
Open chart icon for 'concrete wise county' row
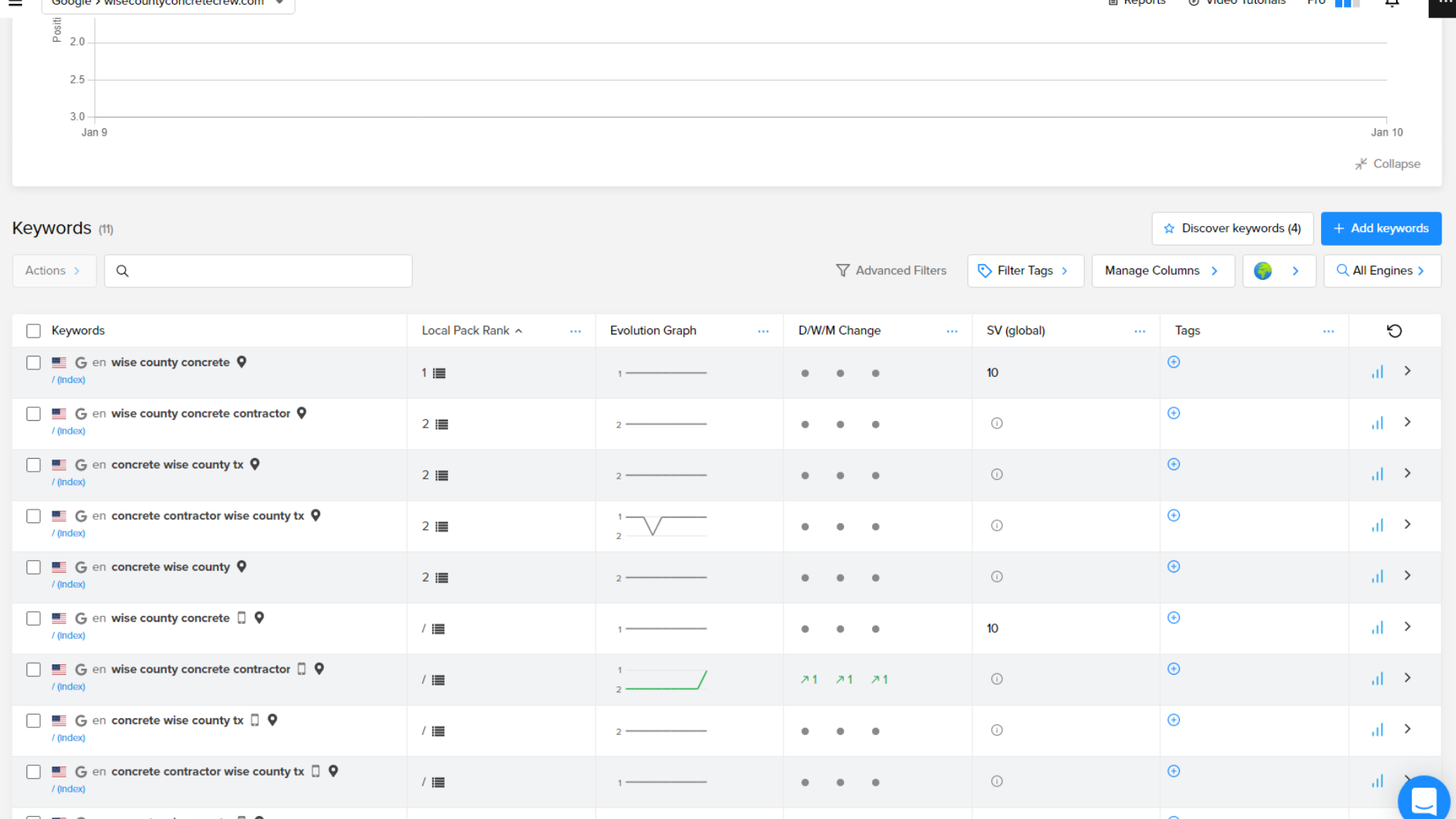point(1377,577)
